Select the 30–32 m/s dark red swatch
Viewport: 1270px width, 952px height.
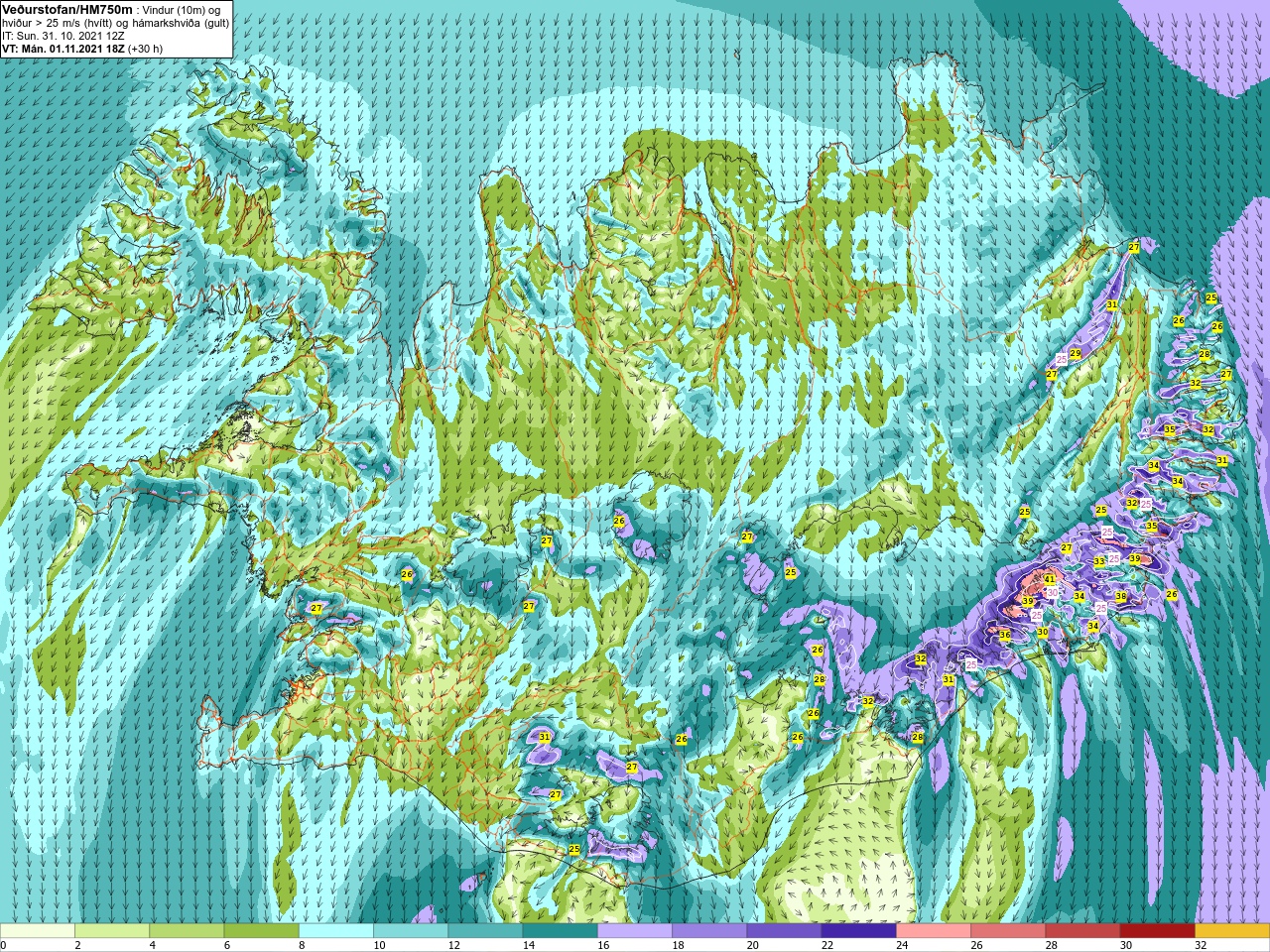point(1158,931)
